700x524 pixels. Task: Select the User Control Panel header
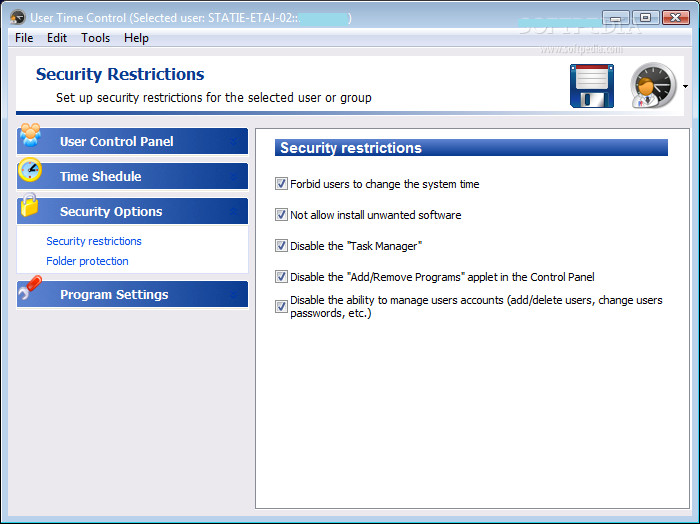point(133,141)
